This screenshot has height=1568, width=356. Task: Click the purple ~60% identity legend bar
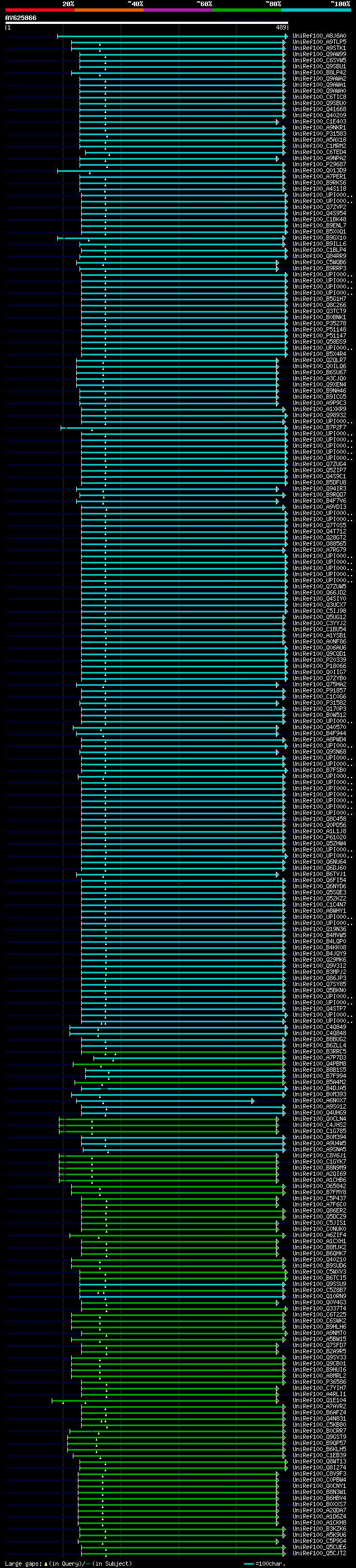coord(179,10)
